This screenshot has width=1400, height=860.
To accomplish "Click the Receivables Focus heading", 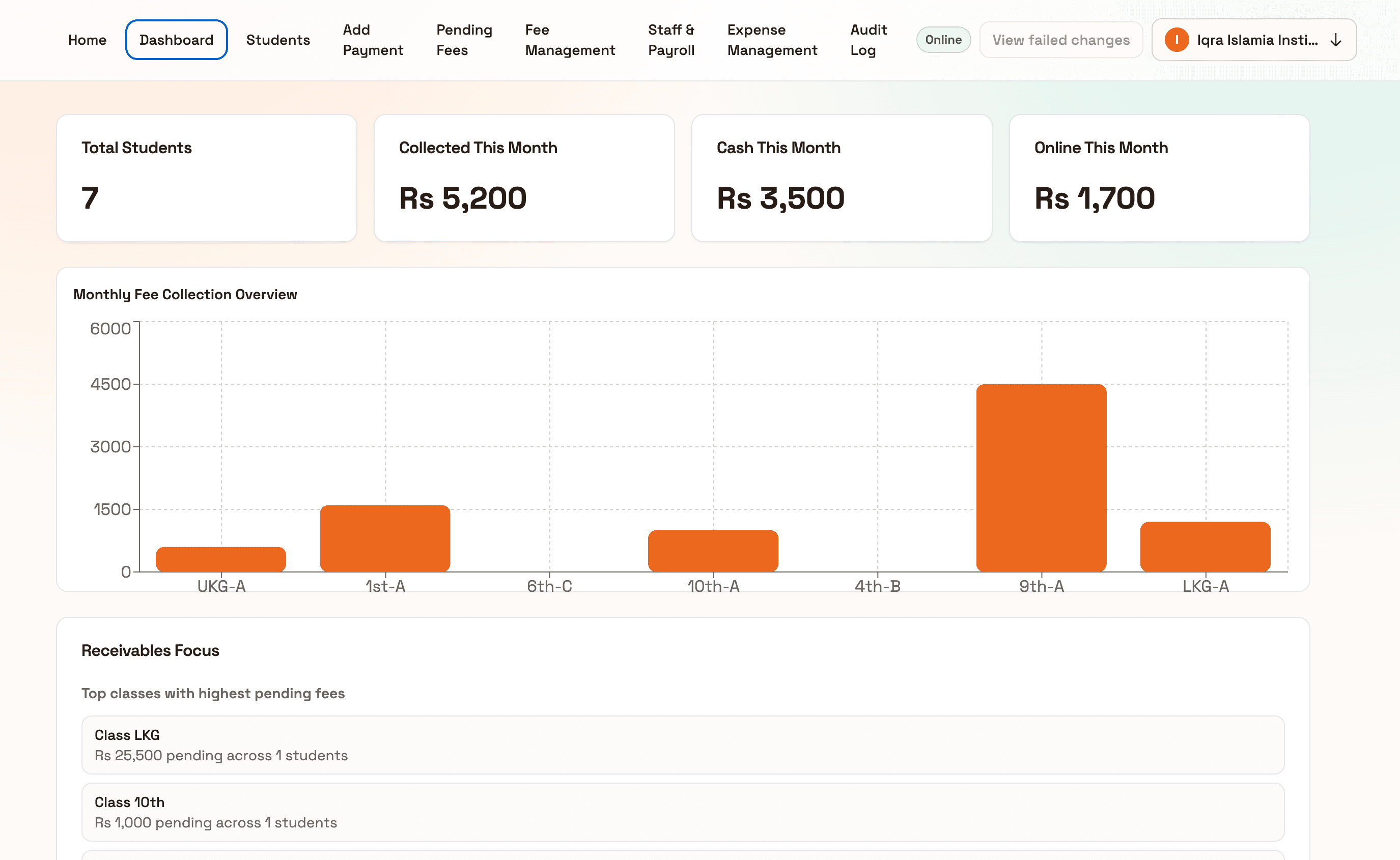I will (x=150, y=650).
